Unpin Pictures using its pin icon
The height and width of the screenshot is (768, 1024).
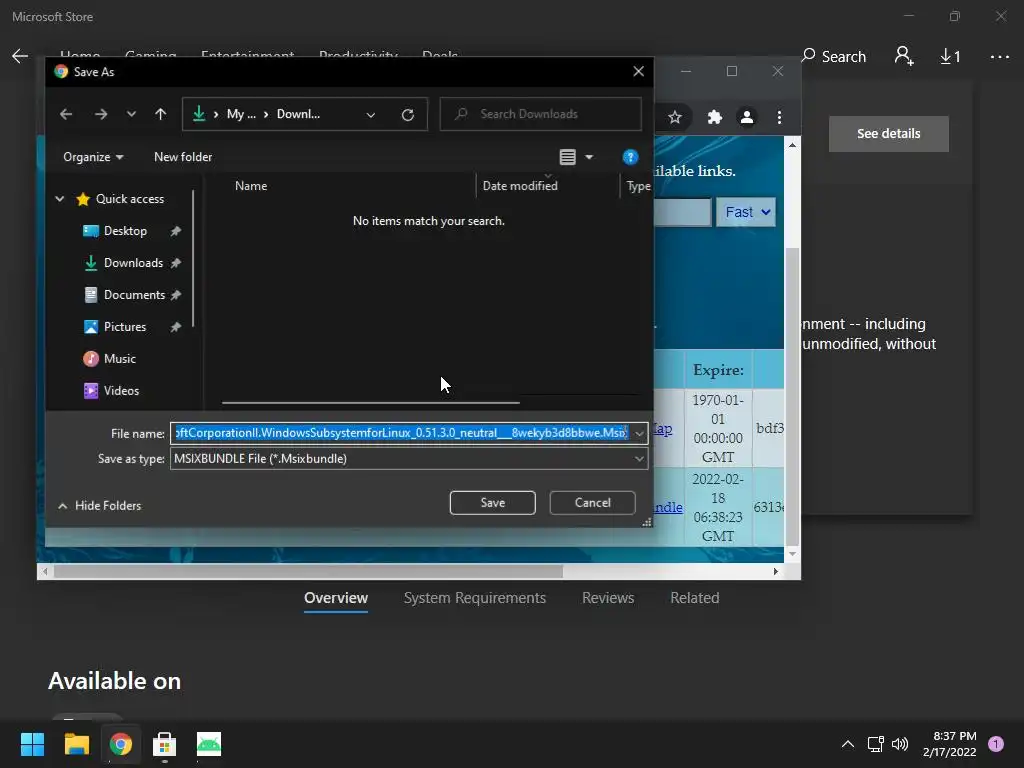[x=176, y=327]
